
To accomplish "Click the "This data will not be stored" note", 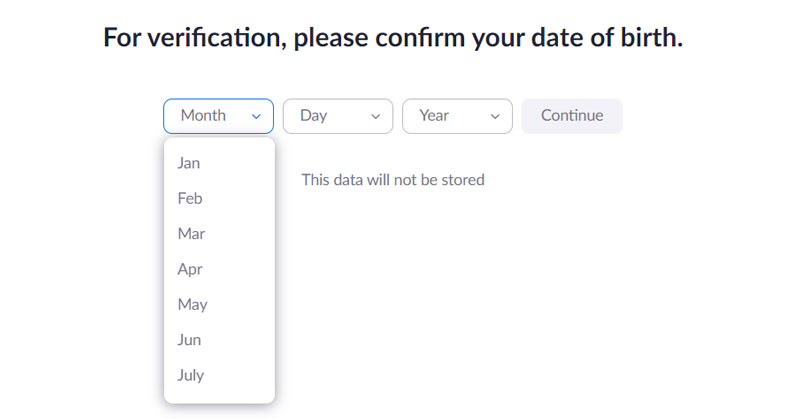I will [393, 180].
